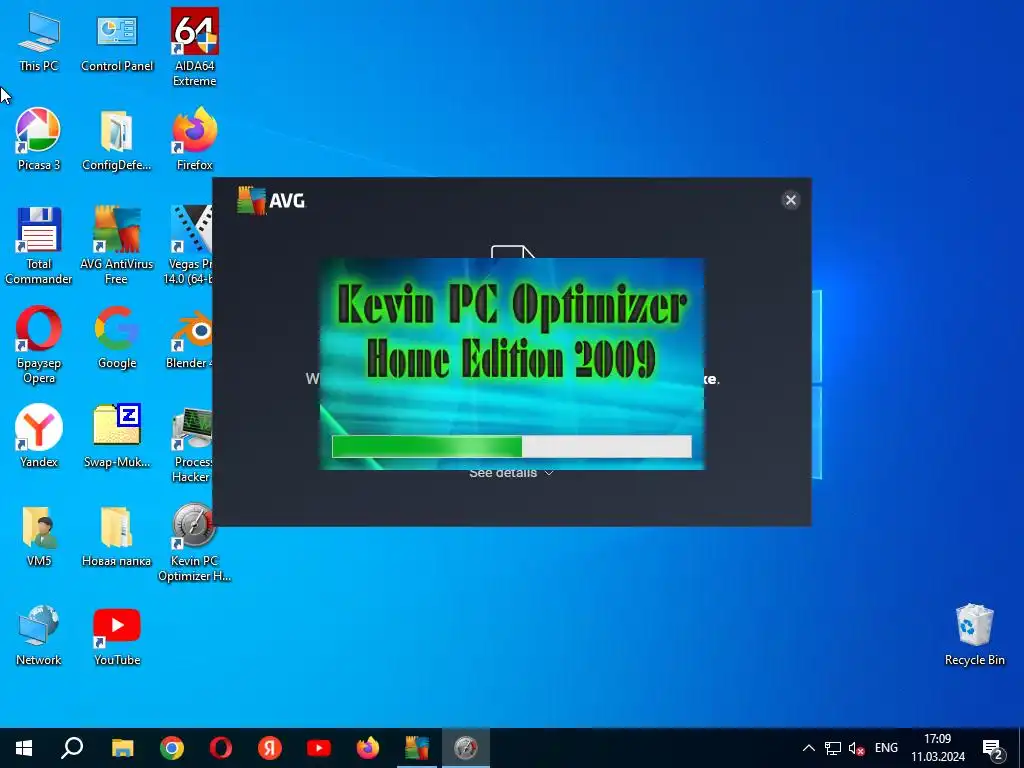
Task: Switch to Kevin PC Optimizer taskbar item
Action: 466,748
